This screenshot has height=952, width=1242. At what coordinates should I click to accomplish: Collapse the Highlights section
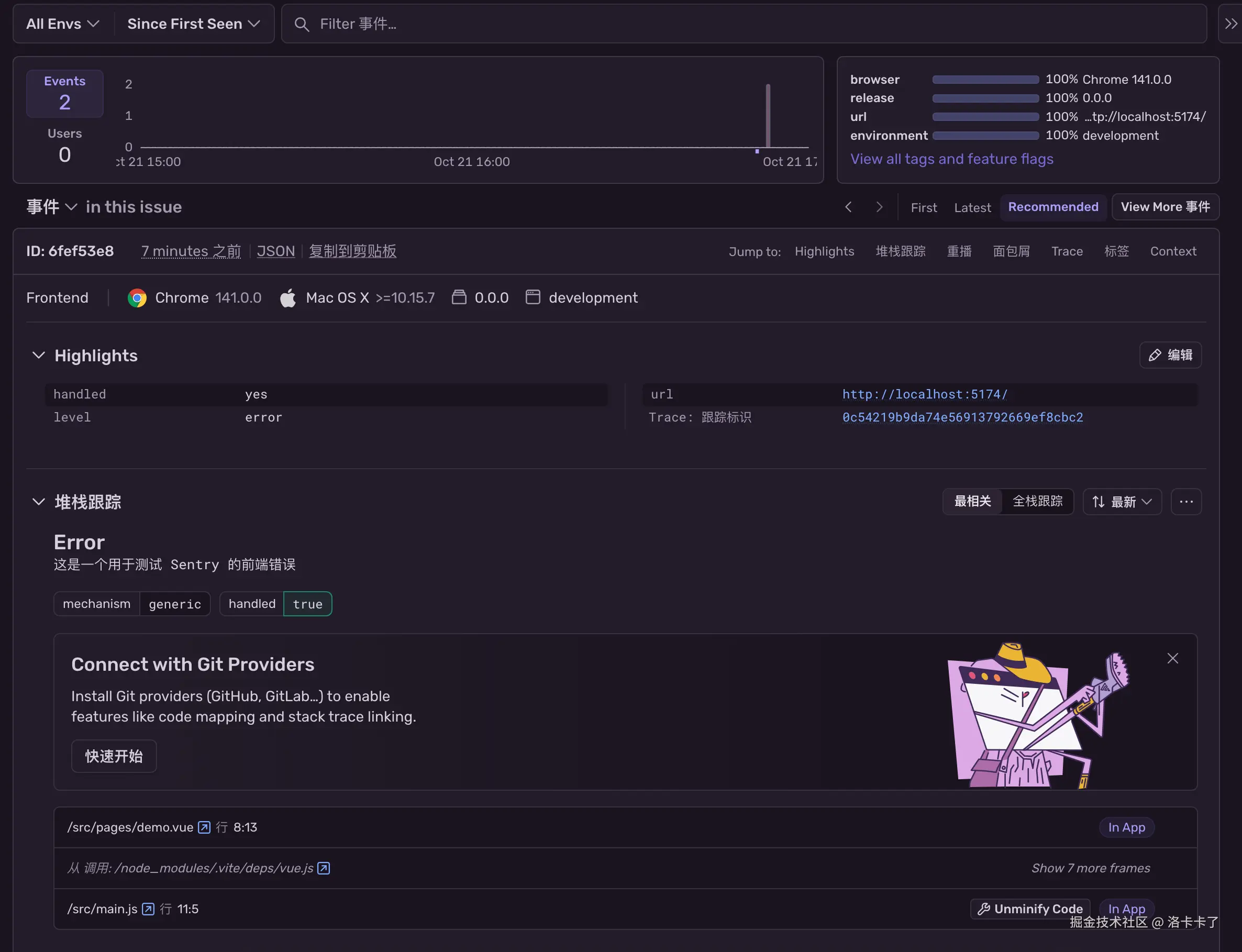tap(39, 356)
